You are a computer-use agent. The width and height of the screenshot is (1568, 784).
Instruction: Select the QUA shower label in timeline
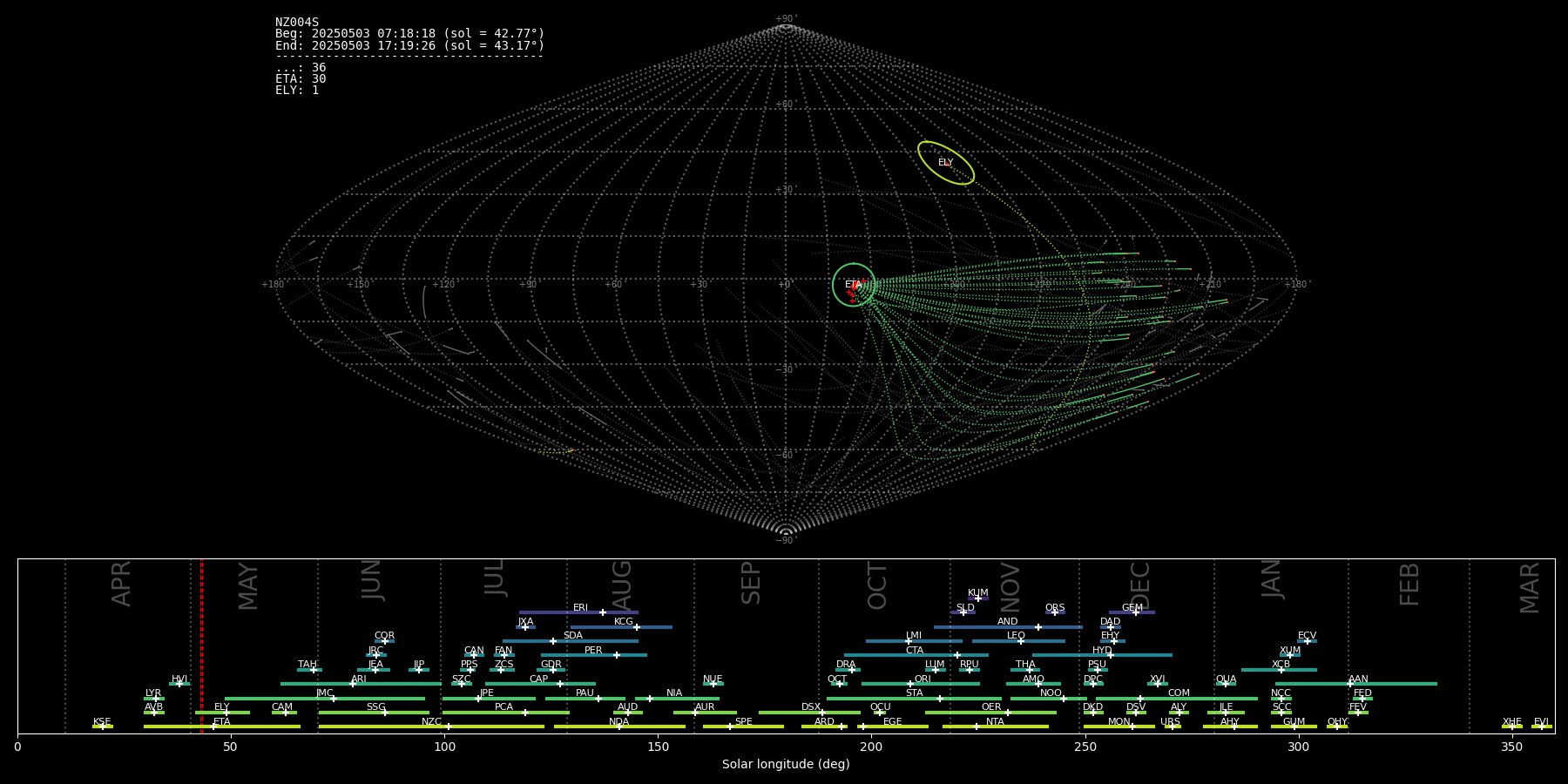[1227, 679]
